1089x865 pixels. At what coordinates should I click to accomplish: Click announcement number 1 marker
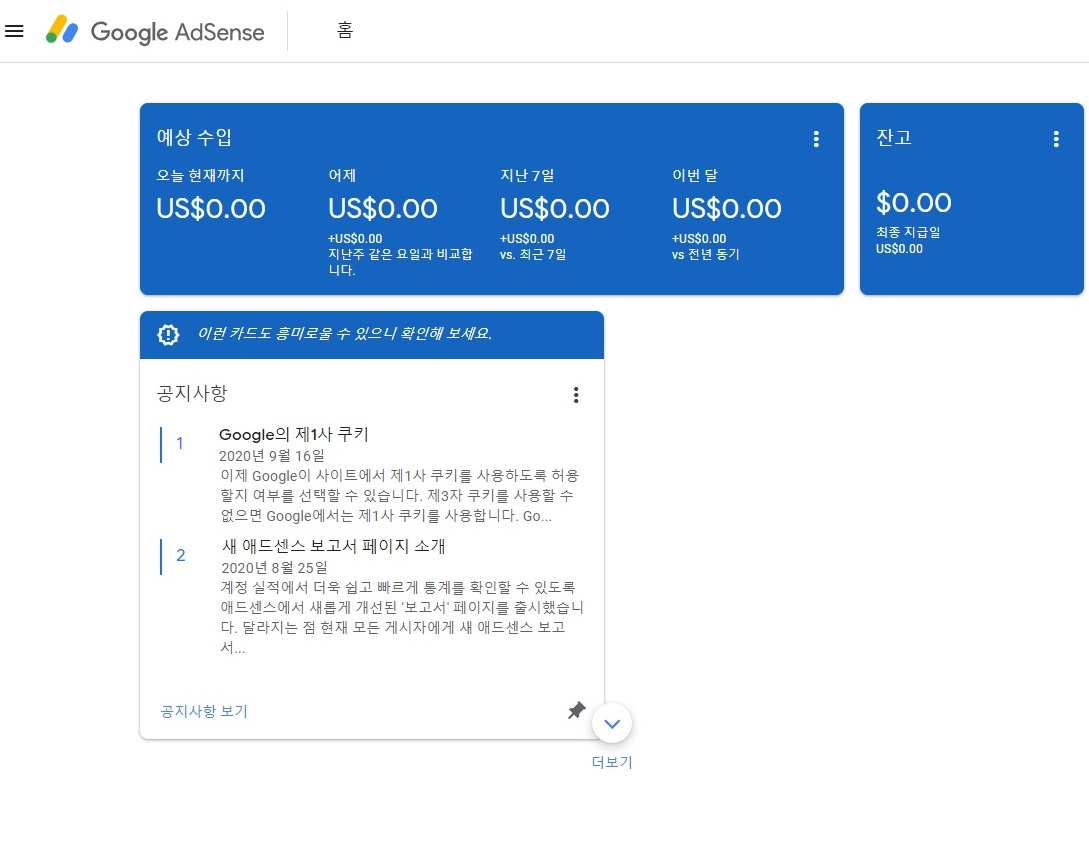pyautogui.click(x=179, y=443)
